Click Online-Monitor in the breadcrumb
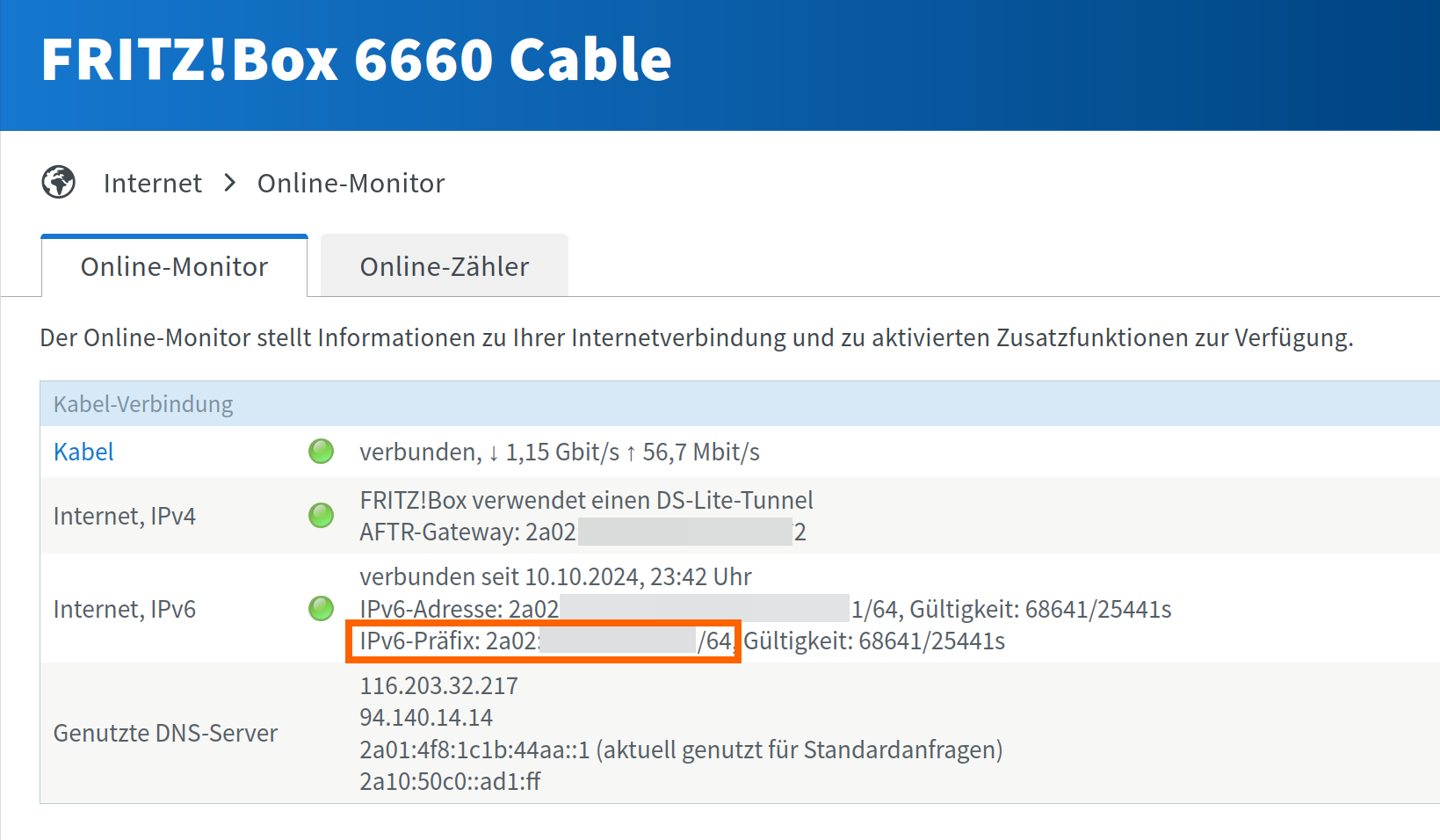1440x840 pixels. tap(351, 183)
